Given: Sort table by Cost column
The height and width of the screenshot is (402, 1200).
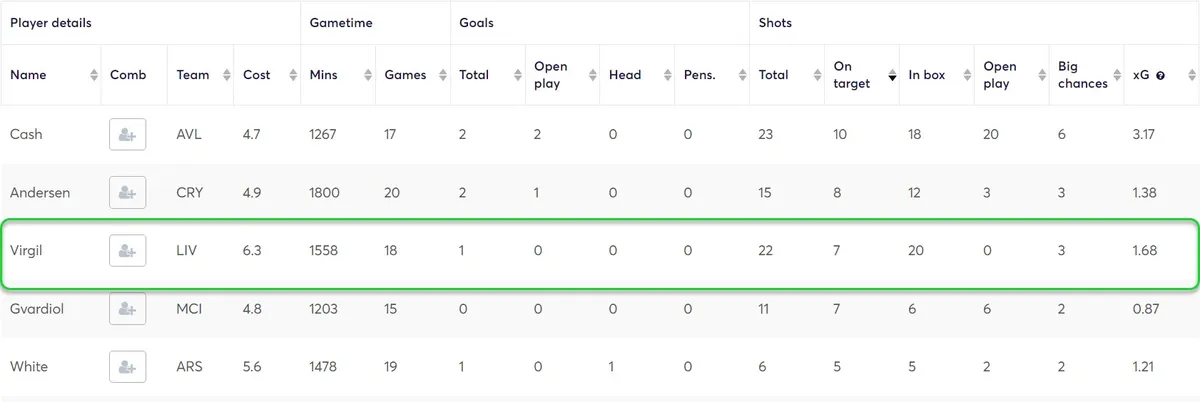Looking at the screenshot, I should pyautogui.click(x=267, y=75).
